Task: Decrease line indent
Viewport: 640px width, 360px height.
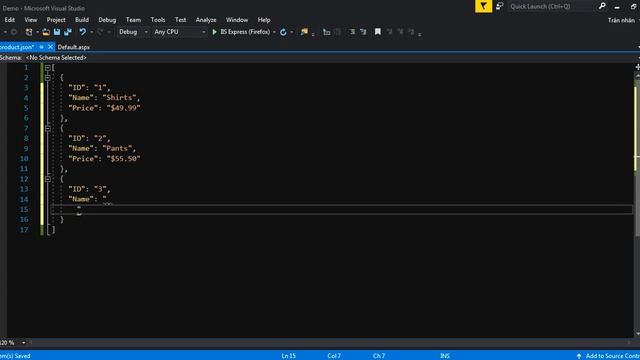Action: pyautogui.click(x=352, y=32)
